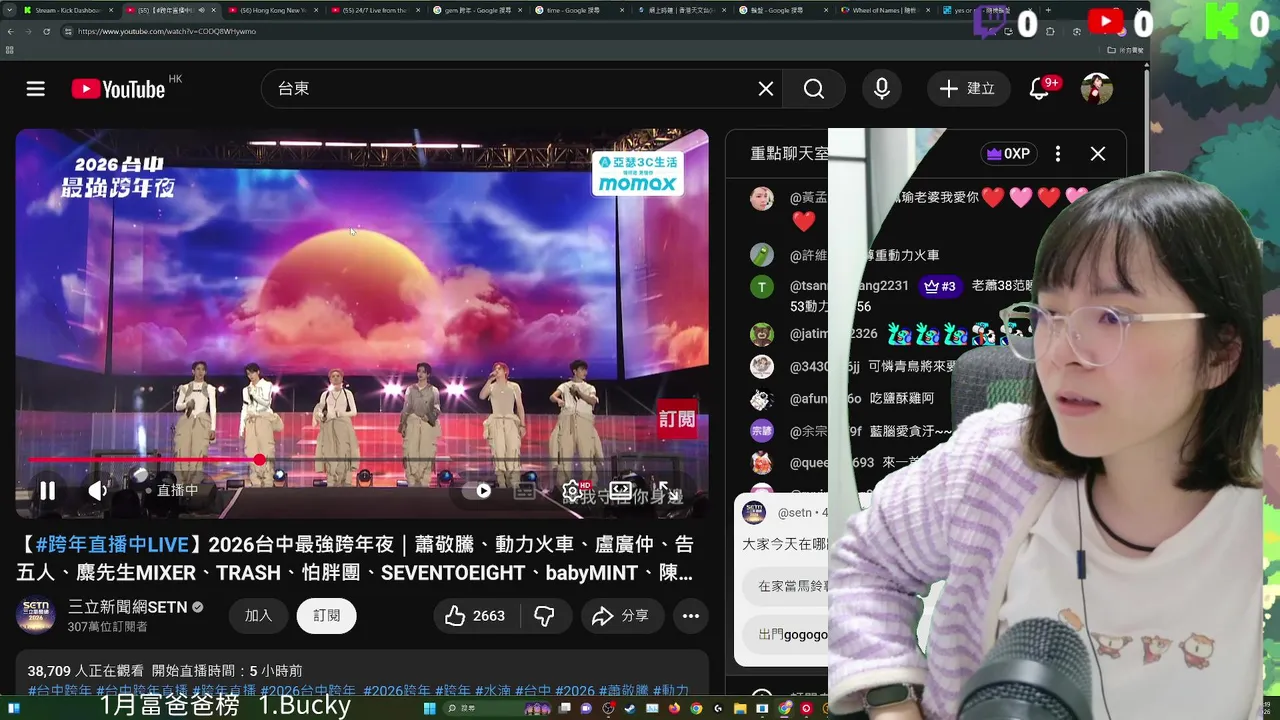Image resolution: width=1280 pixels, height=720 pixels.
Task: Click the magnifier search button
Action: 814,89
